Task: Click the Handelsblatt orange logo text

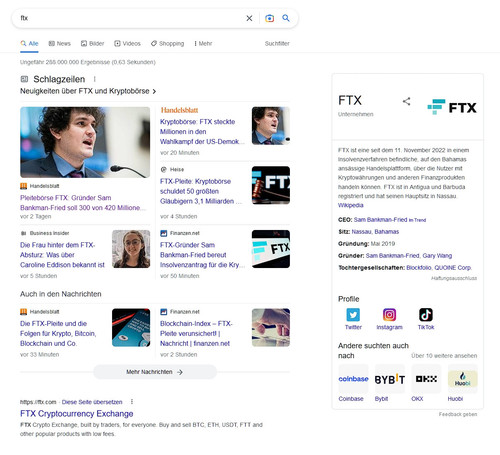Action: click(179, 110)
